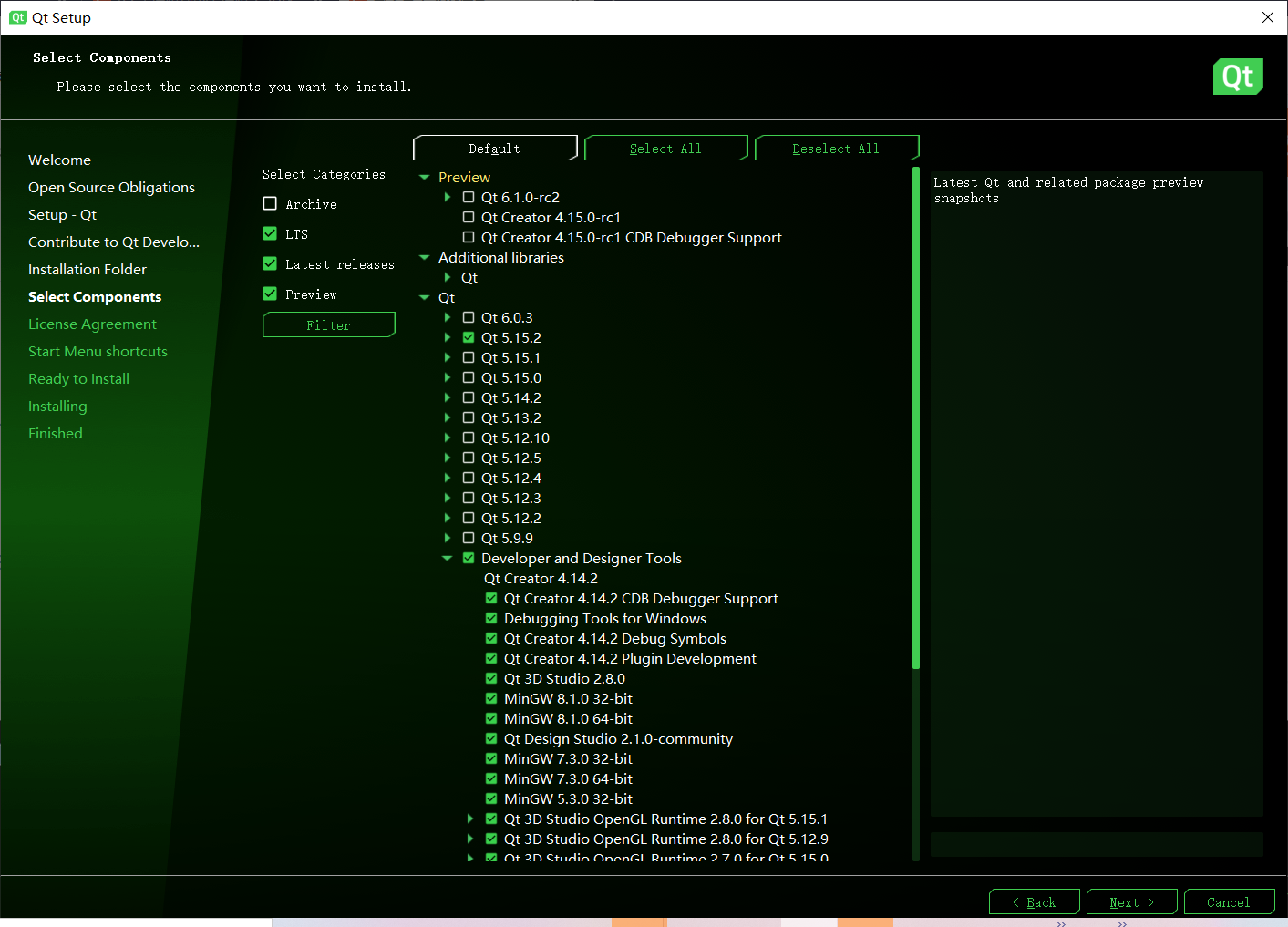Select Start Menu shortcuts step
Viewport: 1288px width, 927px height.
(x=98, y=351)
